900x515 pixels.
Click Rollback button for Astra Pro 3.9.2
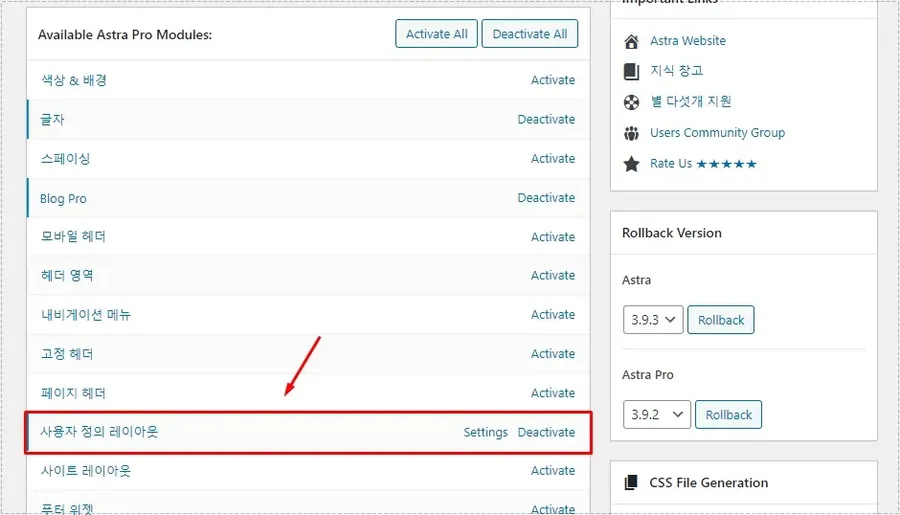[x=728, y=415]
